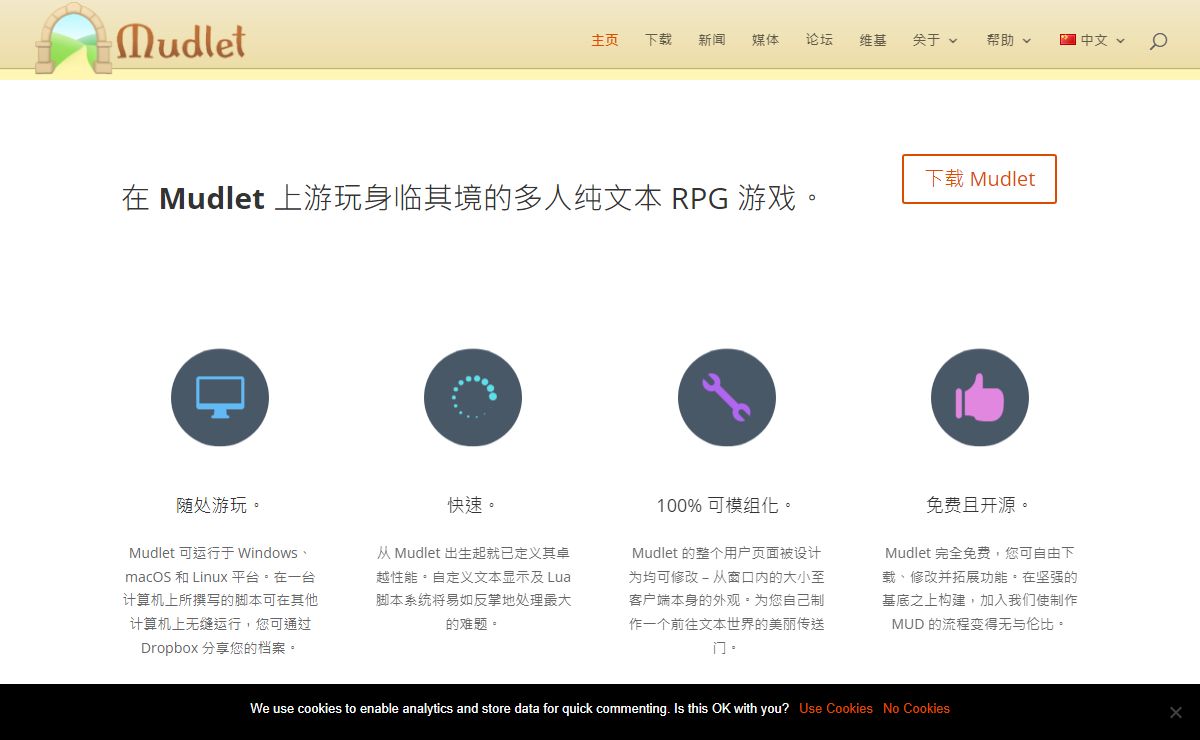Open the 媒体 menu item

(766, 40)
